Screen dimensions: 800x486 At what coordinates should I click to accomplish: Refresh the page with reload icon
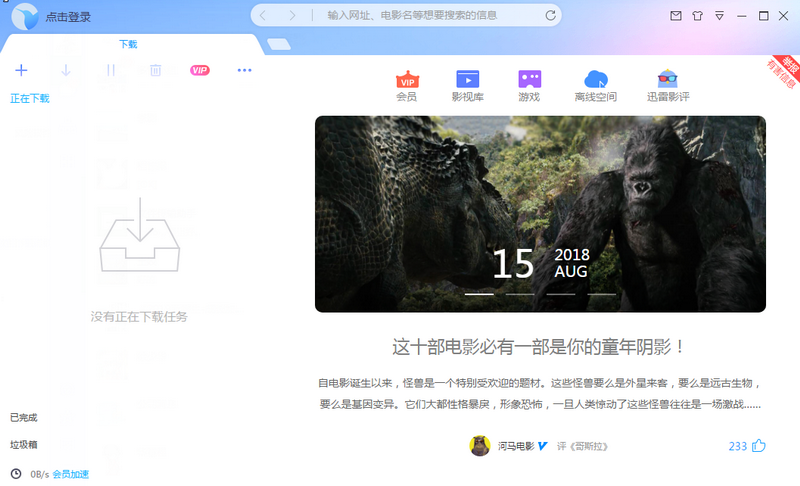tap(550, 15)
